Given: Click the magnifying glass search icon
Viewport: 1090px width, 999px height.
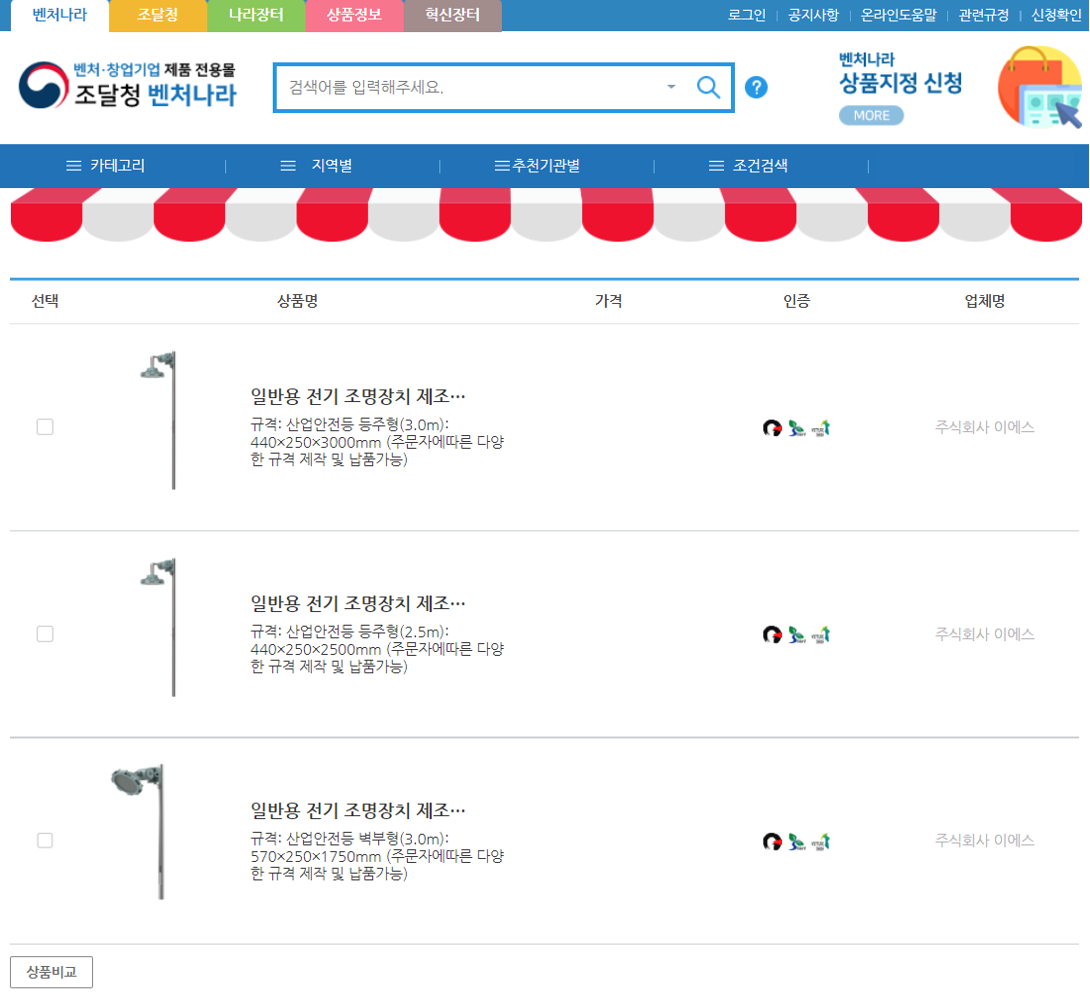Looking at the screenshot, I should [708, 88].
